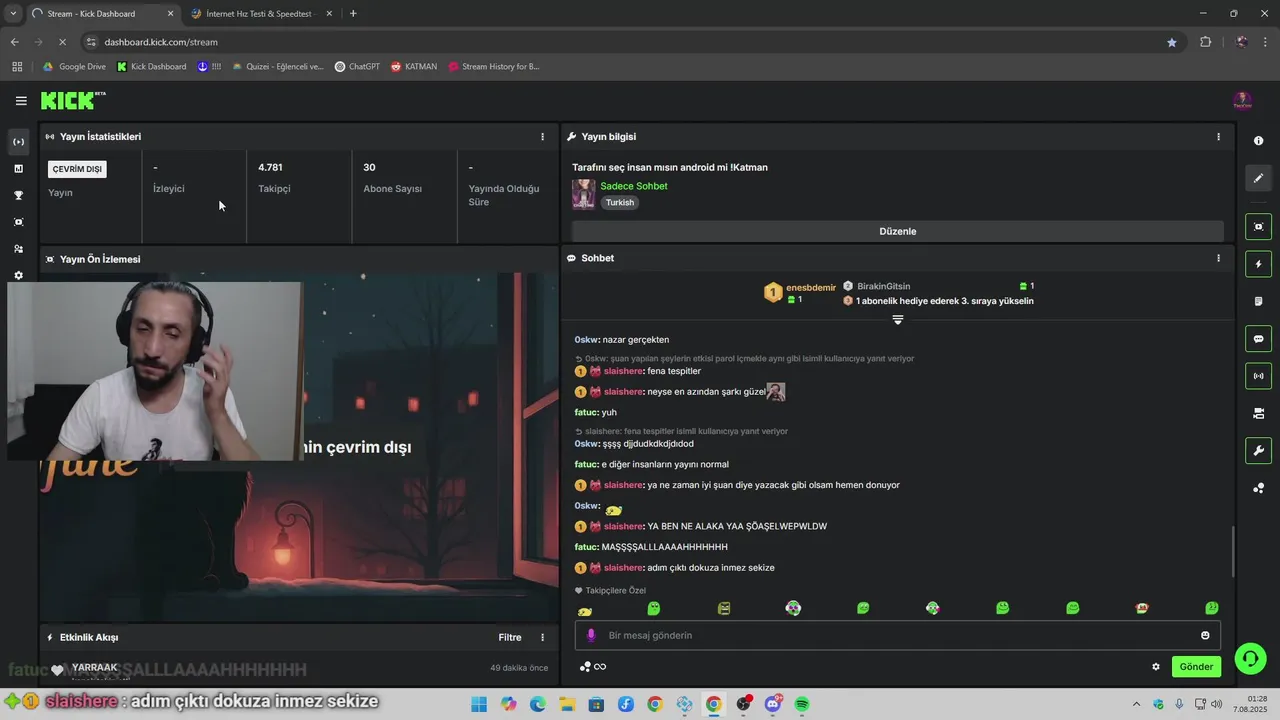Open options menu for Yayın bilgisi panel
The width and height of the screenshot is (1280, 720).
click(x=1218, y=137)
